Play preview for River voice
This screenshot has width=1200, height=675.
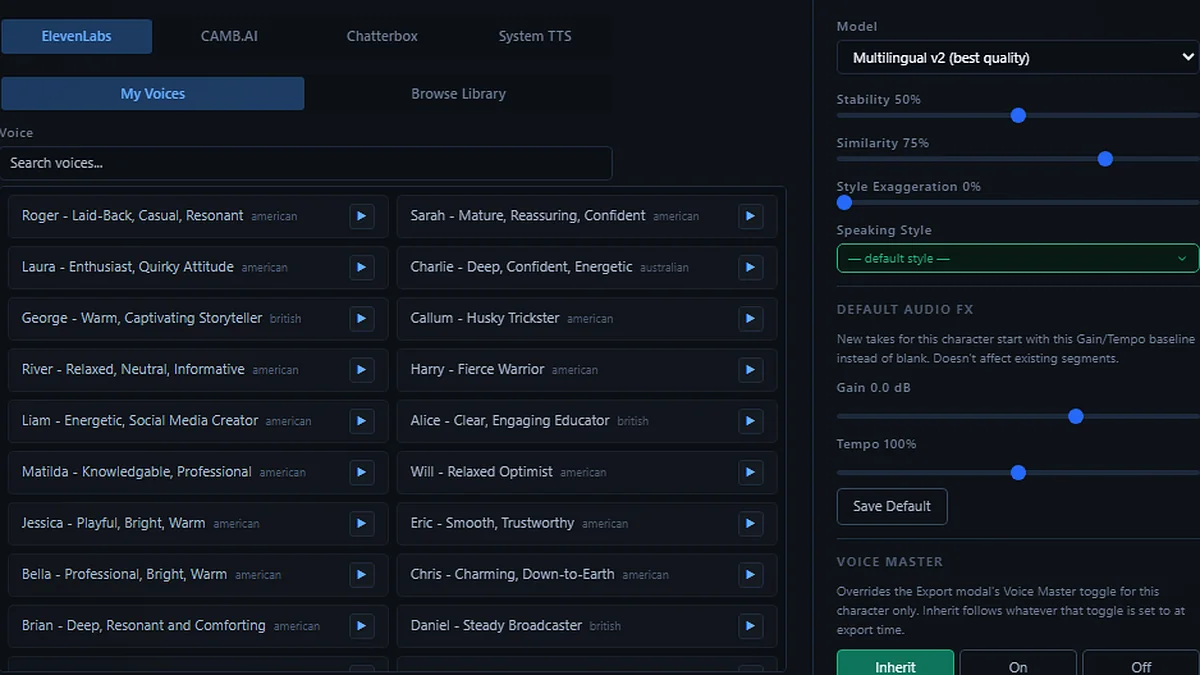pyautogui.click(x=361, y=369)
